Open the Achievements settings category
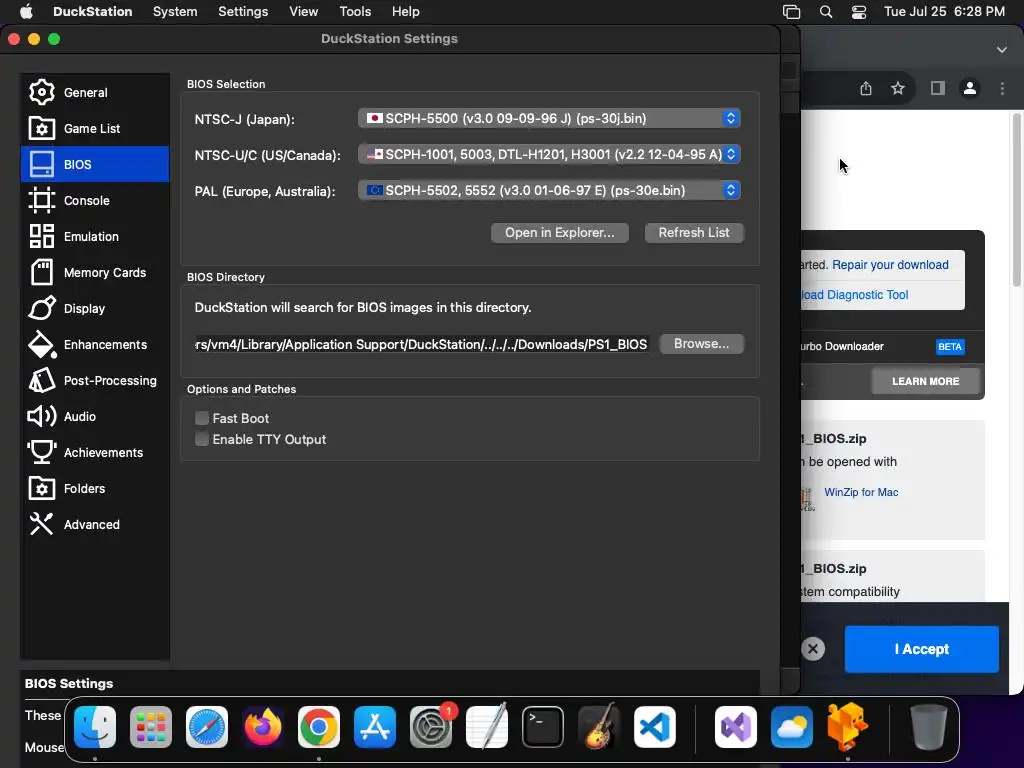1024x768 pixels. click(95, 452)
